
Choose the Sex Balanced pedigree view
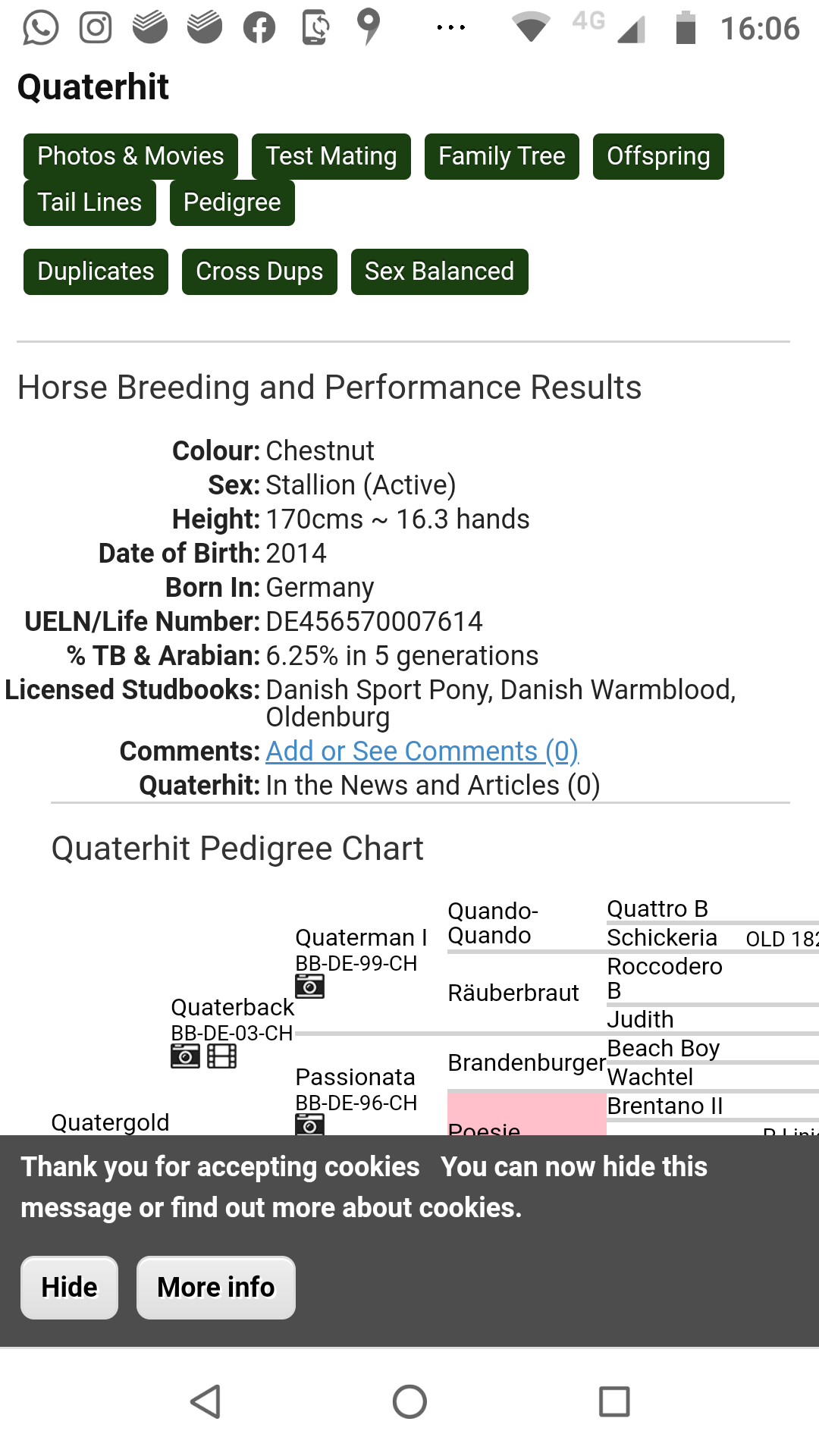coord(440,271)
